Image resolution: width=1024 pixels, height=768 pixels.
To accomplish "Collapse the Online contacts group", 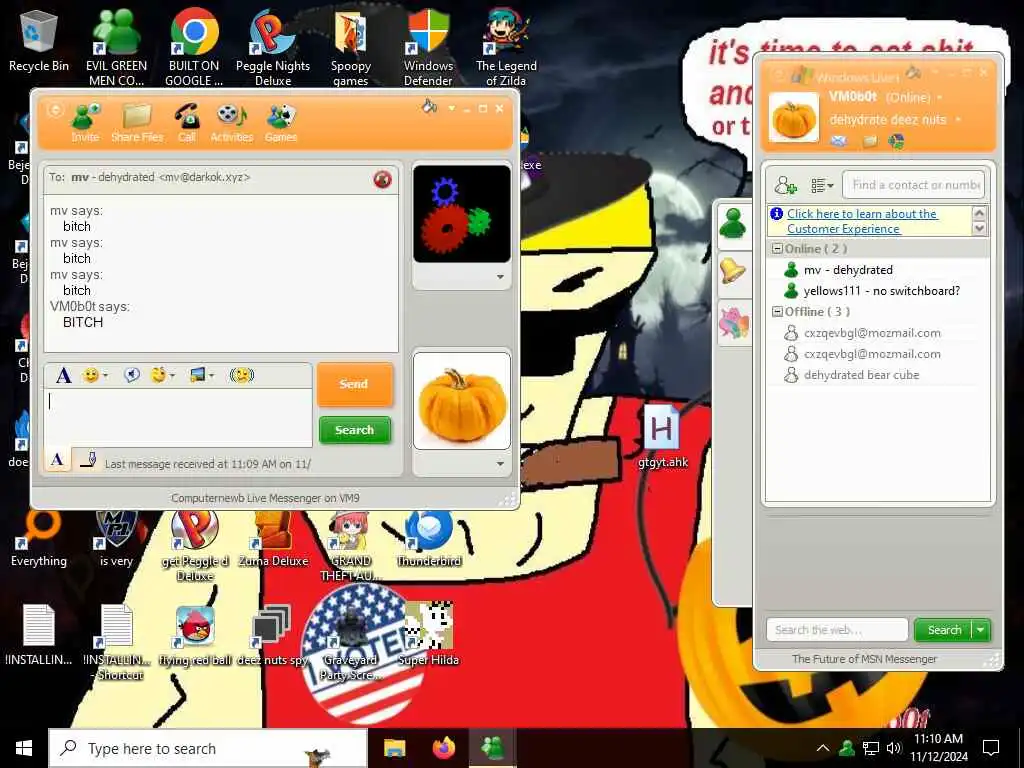I will (777, 248).
